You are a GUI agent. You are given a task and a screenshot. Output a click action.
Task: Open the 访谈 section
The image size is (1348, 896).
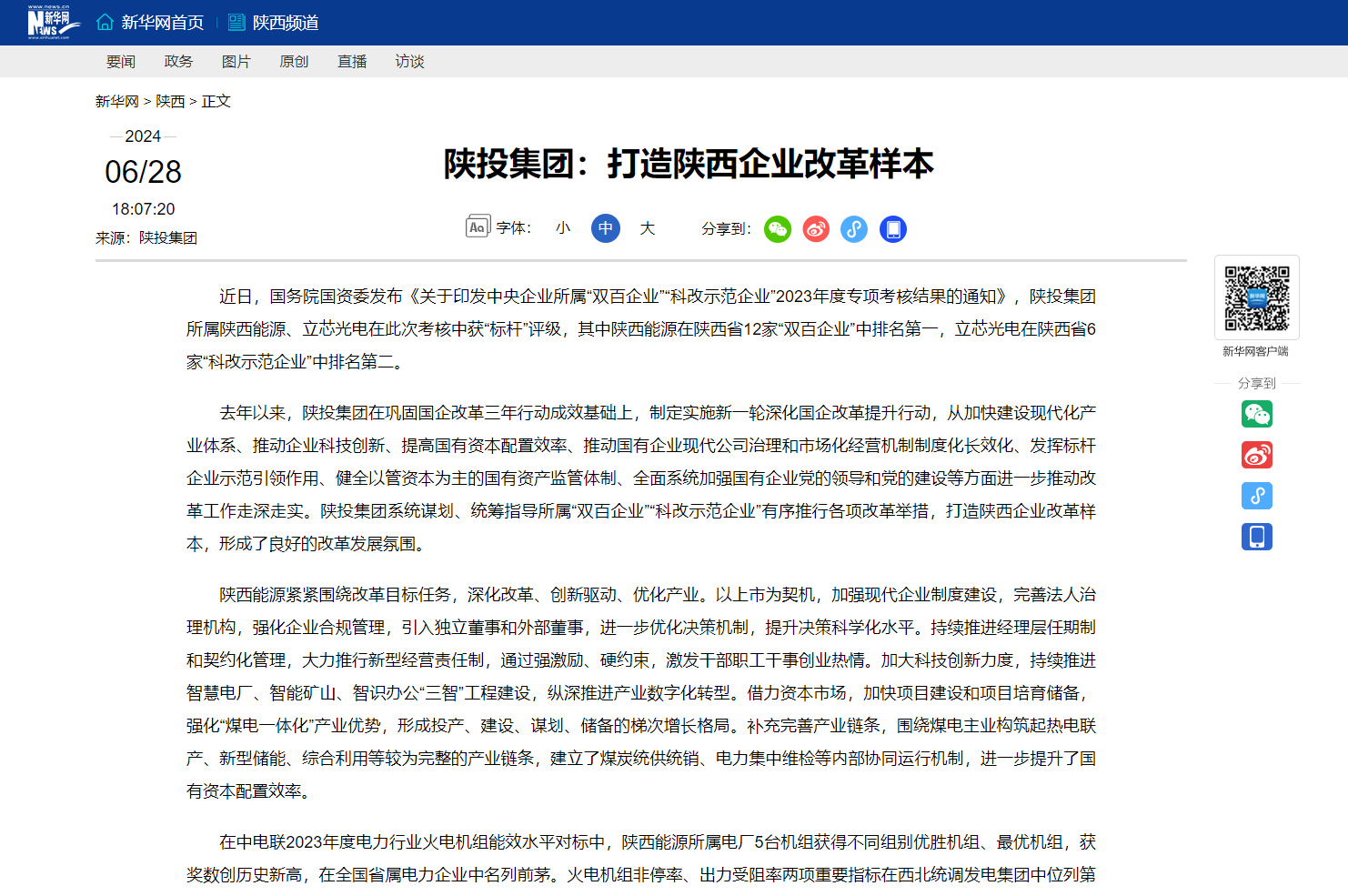(409, 62)
